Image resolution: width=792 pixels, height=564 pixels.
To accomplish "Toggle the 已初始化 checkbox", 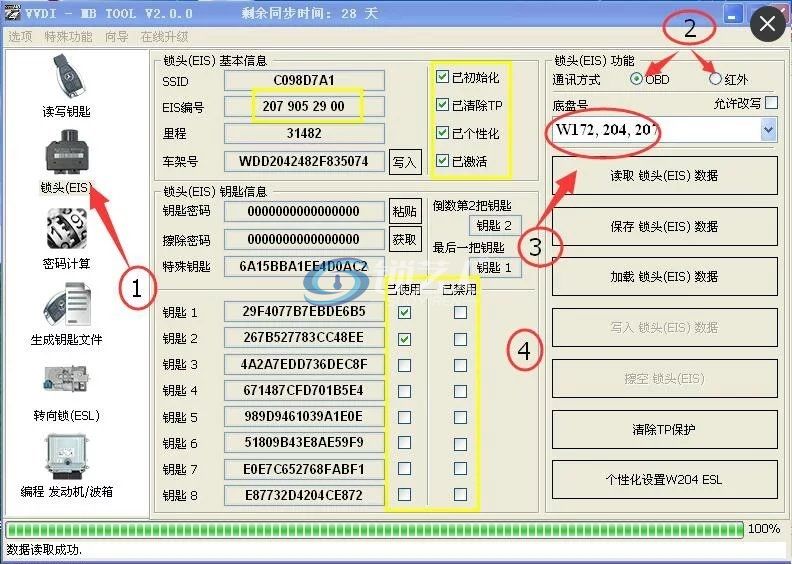I will (442, 77).
